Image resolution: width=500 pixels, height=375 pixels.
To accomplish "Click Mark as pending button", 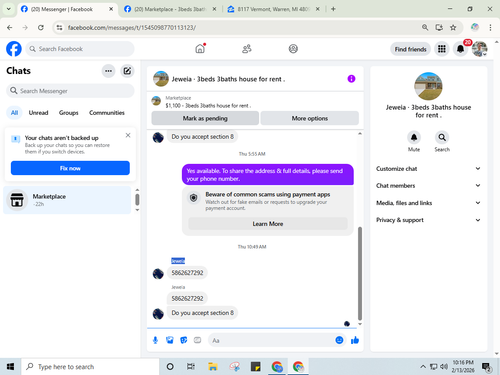I will pos(205,118).
